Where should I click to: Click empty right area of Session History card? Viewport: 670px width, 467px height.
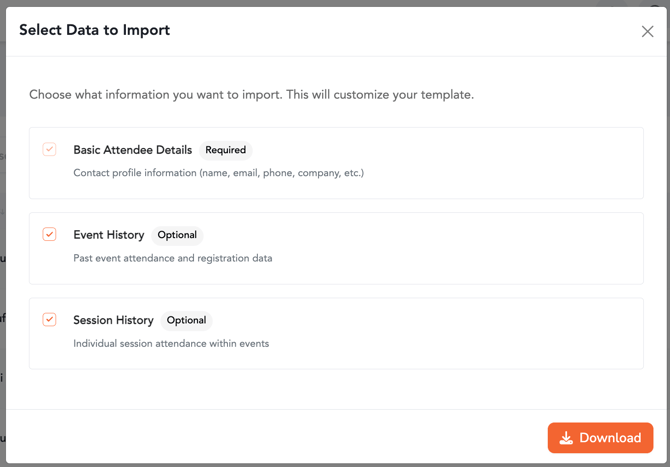click(x=520, y=332)
